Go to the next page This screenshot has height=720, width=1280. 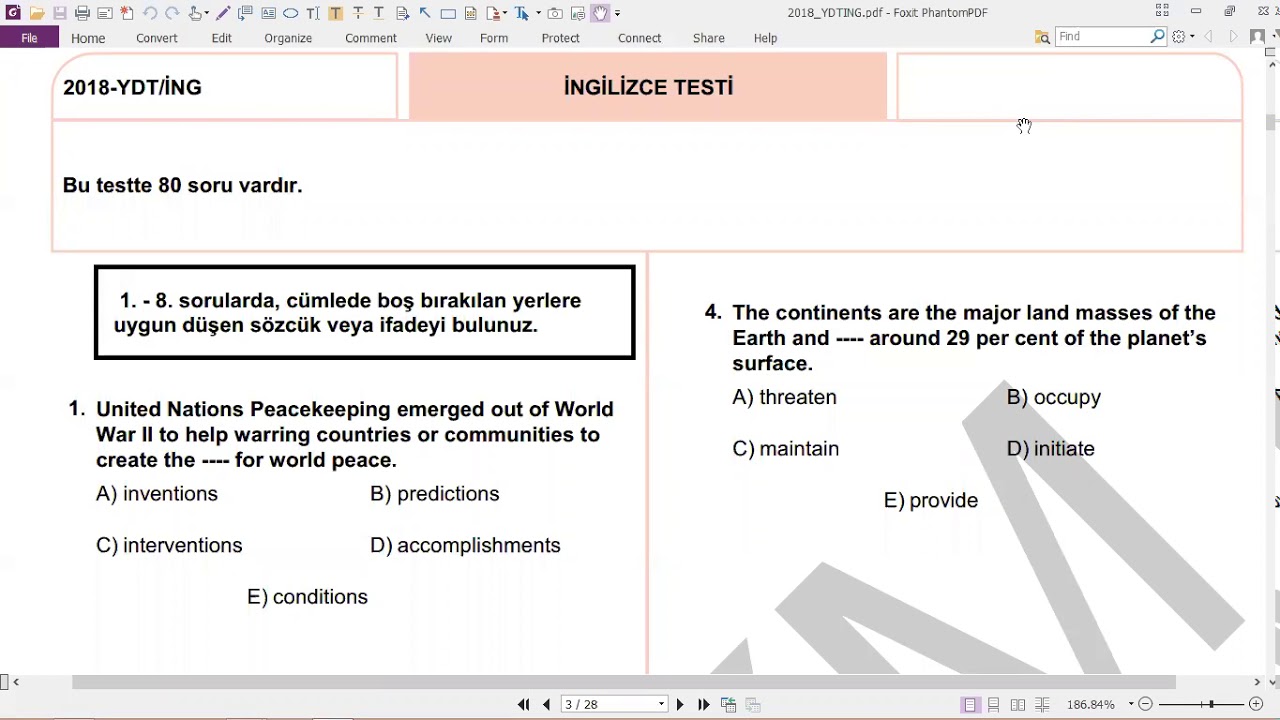tap(680, 705)
